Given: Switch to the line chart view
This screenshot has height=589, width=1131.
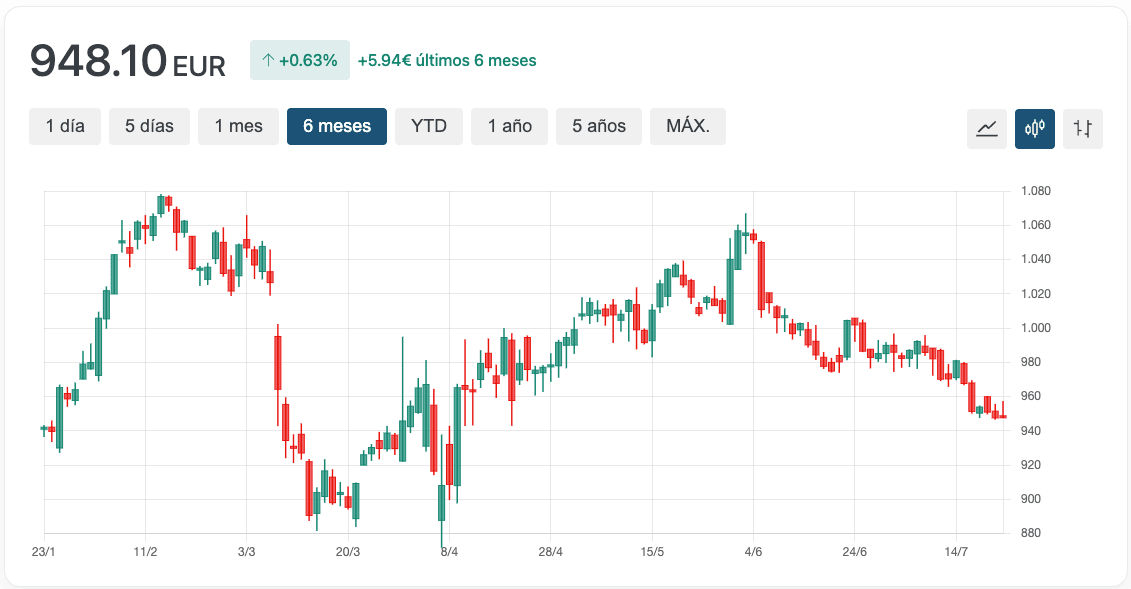Looking at the screenshot, I should (x=986, y=128).
